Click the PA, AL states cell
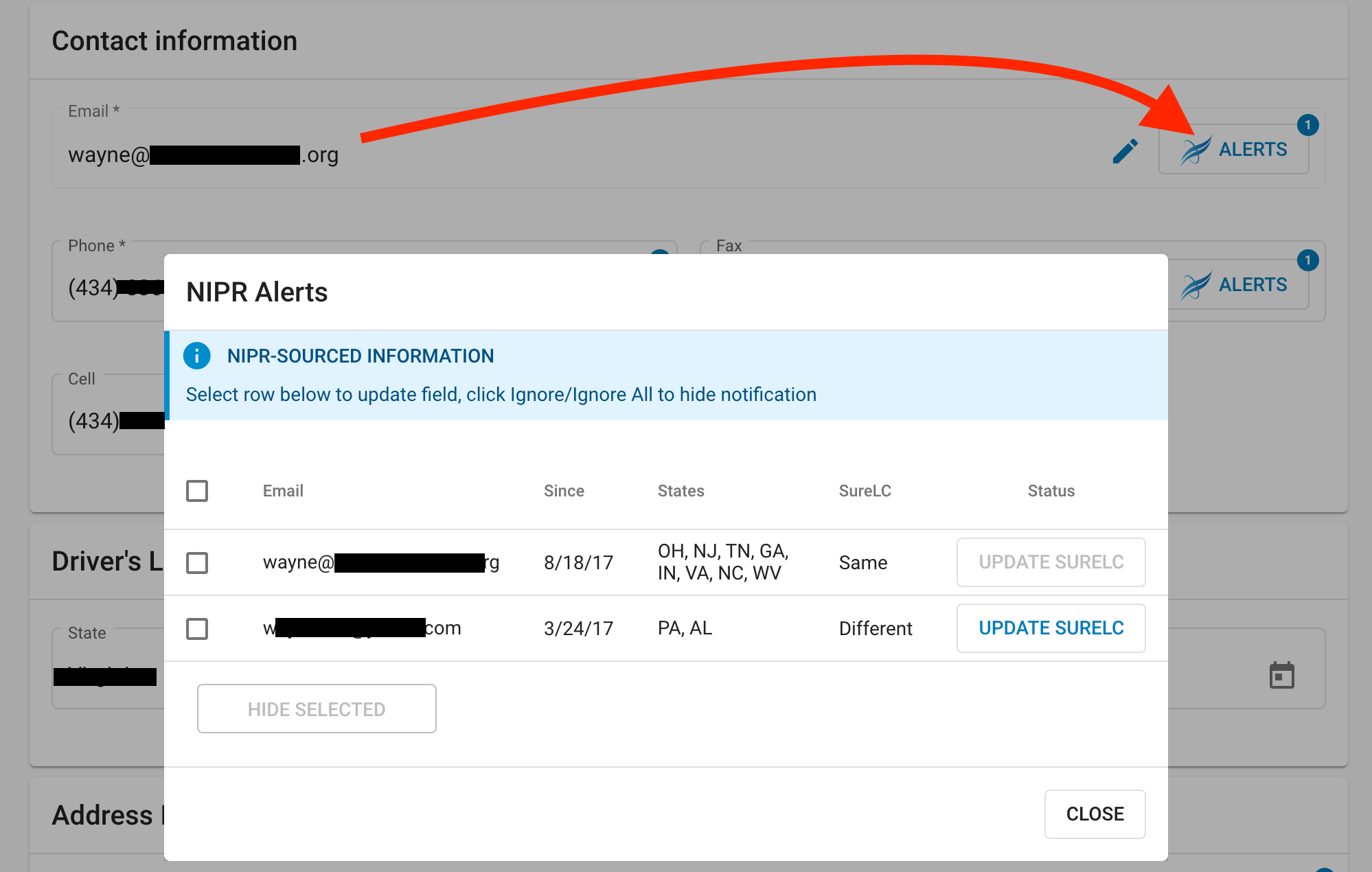Image resolution: width=1372 pixels, height=872 pixels. pos(685,628)
